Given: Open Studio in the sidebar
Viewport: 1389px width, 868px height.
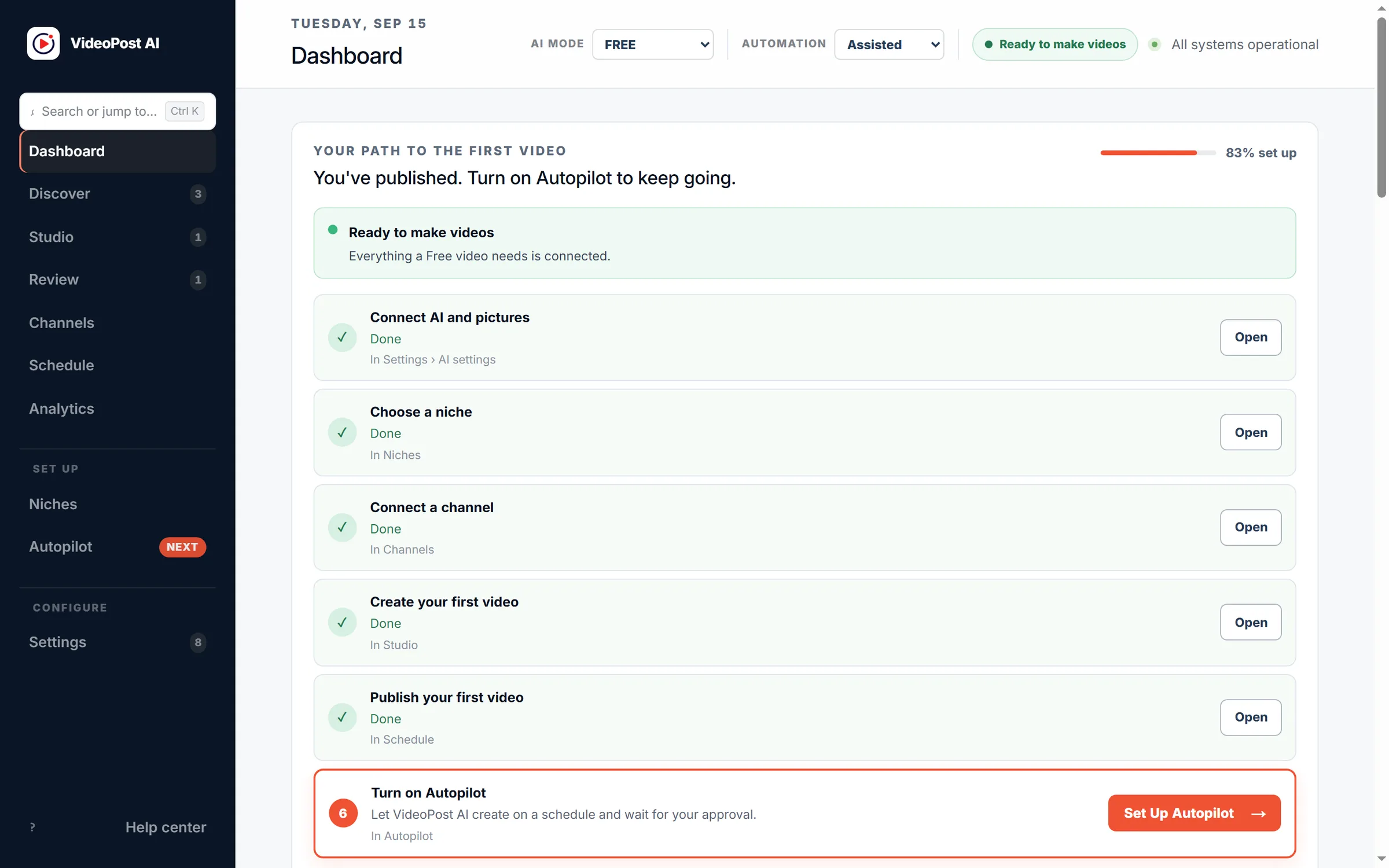Looking at the screenshot, I should [117, 237].
